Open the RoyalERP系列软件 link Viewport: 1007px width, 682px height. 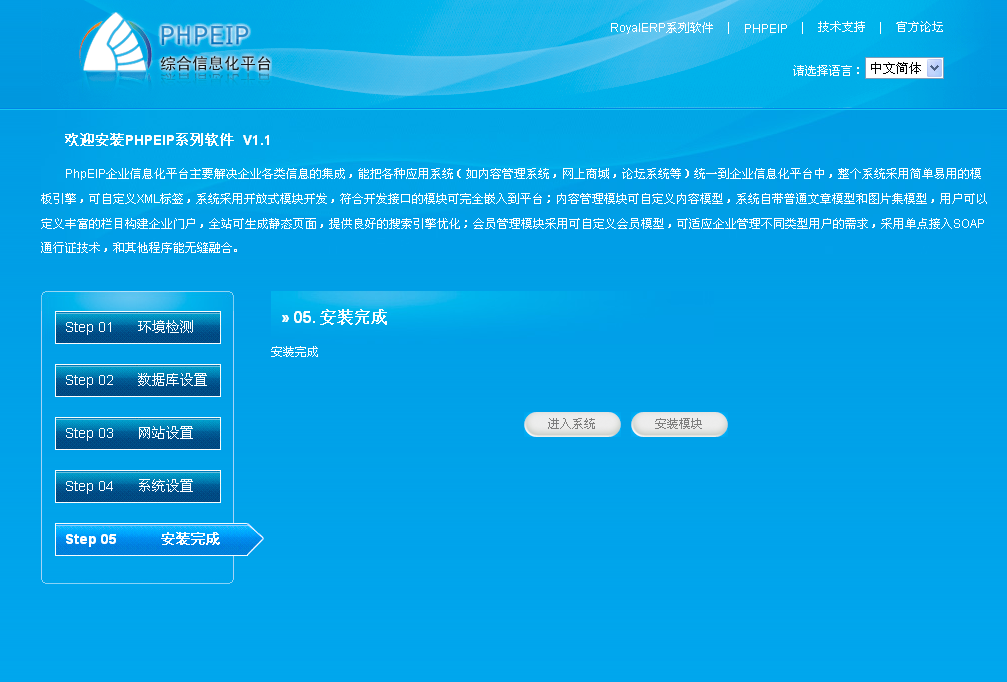[x=661, y=28]
